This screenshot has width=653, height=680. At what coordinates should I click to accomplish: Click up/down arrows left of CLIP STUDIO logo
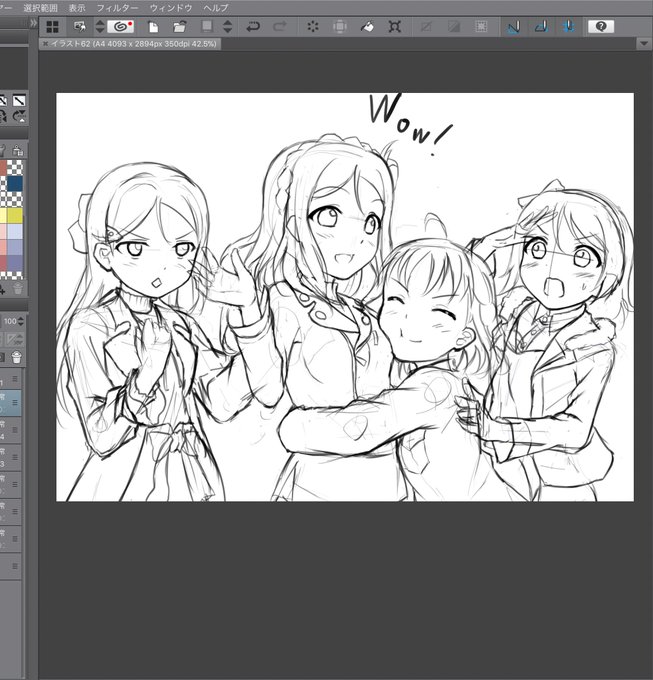pos(100,27)
